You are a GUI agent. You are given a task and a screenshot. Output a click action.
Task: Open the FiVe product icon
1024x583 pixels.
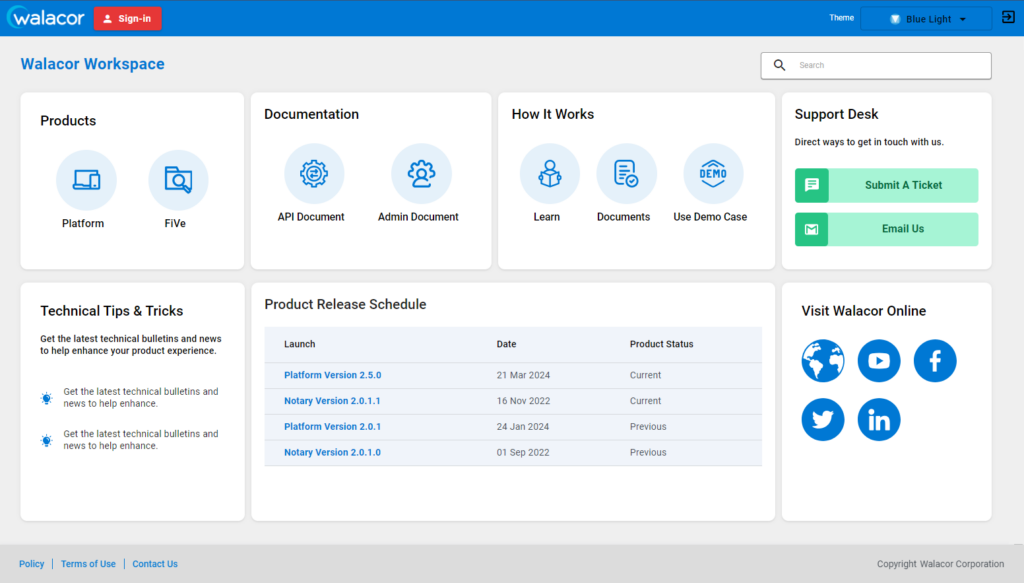tap(178, 181)
